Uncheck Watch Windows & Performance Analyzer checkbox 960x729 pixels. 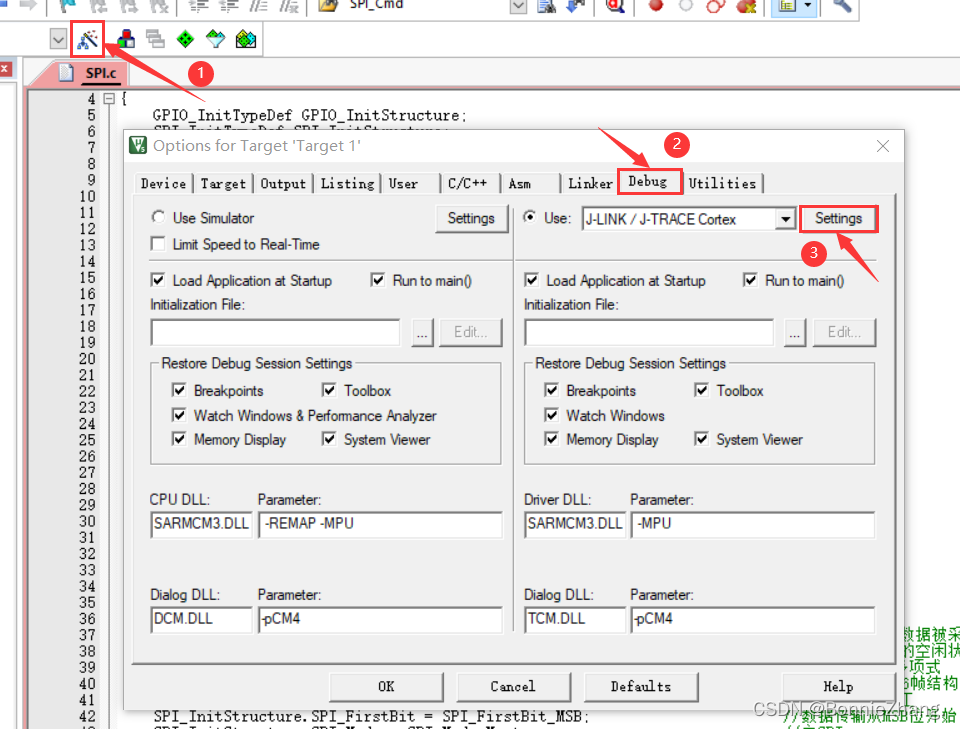[179, 415]
